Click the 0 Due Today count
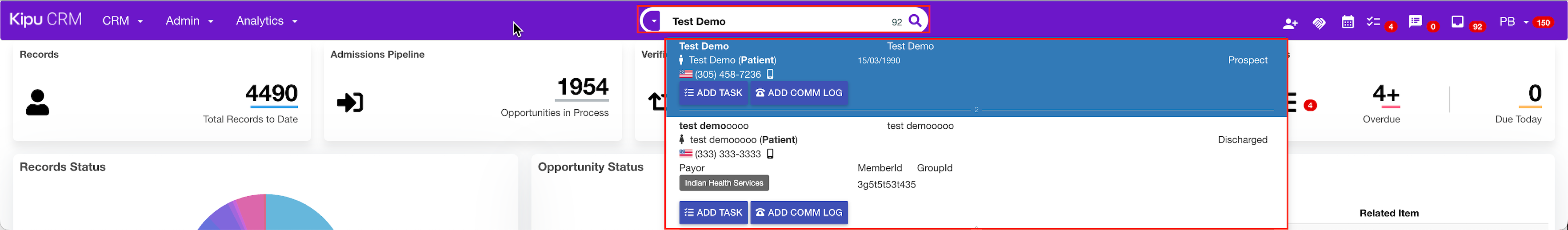Viewport: 1568px width, 230px height. click(1535, 93)
